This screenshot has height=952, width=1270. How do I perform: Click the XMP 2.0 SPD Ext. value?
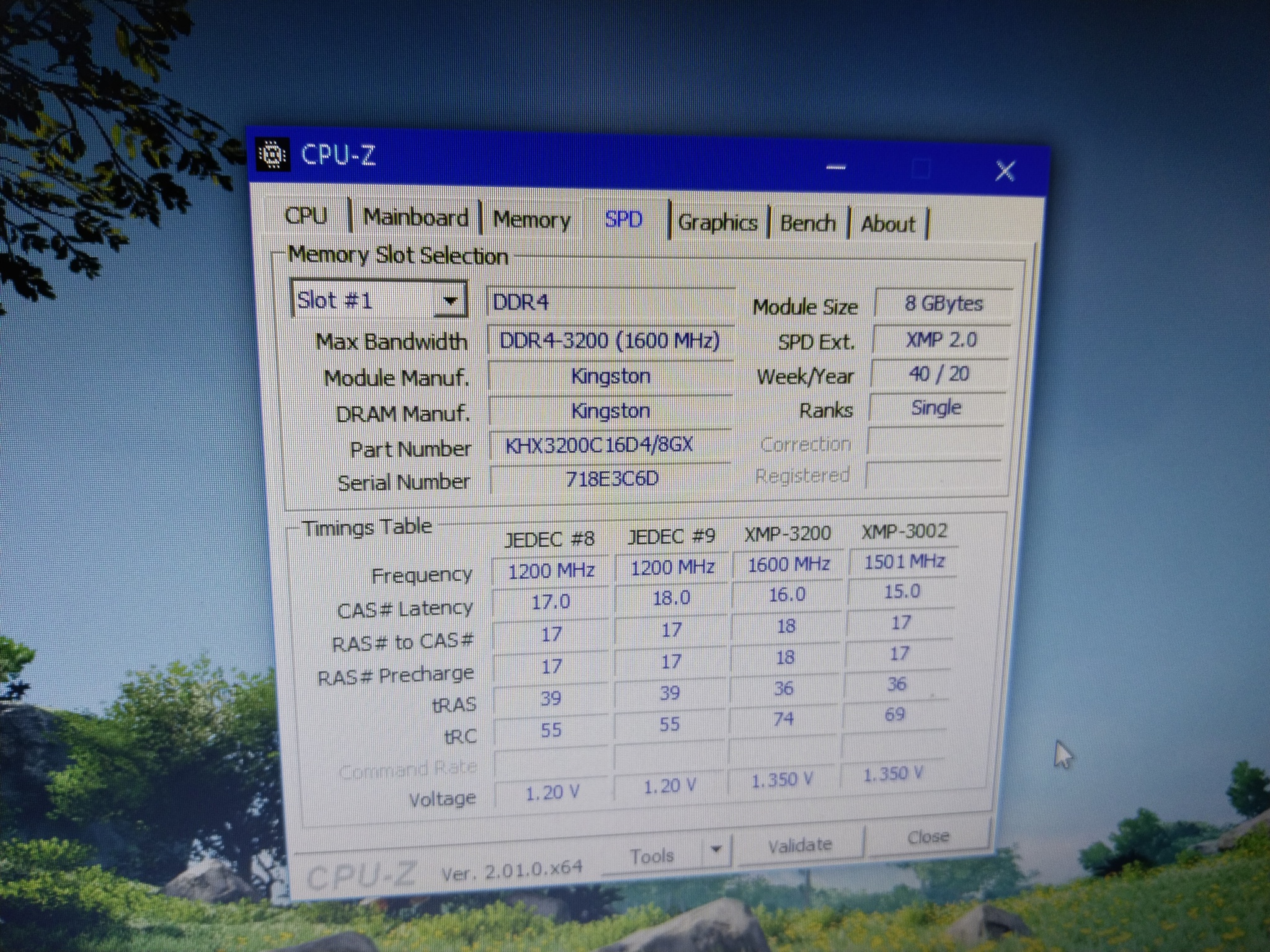click(941, 340)
